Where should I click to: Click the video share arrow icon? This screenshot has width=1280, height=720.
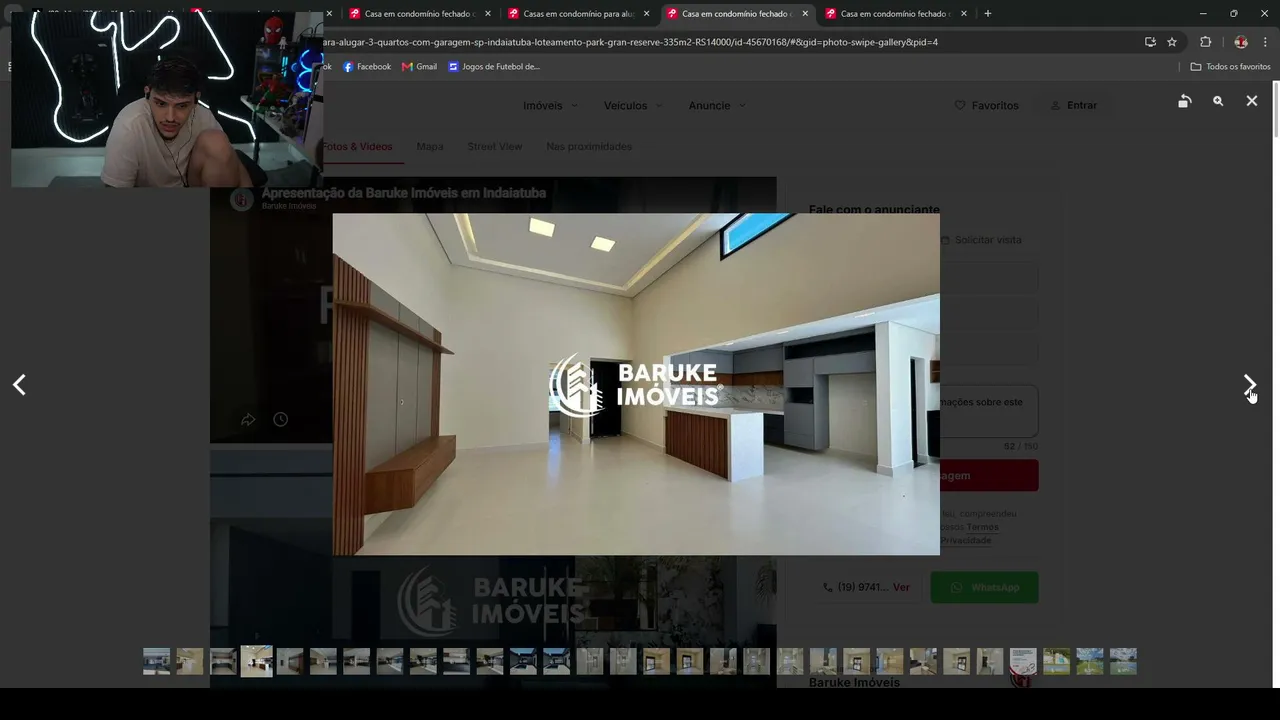248,420
